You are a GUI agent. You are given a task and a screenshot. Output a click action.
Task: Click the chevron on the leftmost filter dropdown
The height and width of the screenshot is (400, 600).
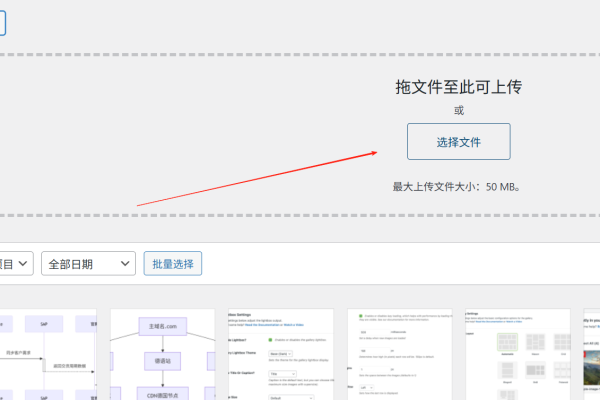coord(22,264)
